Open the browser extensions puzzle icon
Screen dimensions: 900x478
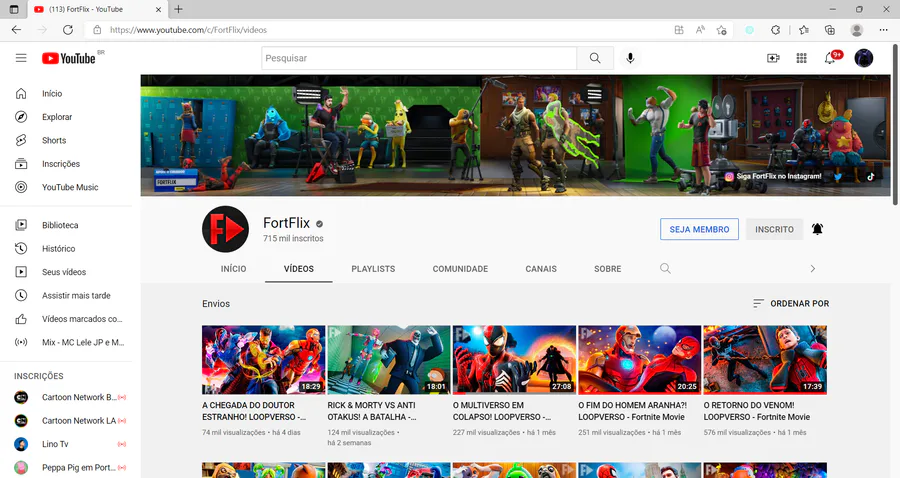pyautogui.click(x=775, y=30)
